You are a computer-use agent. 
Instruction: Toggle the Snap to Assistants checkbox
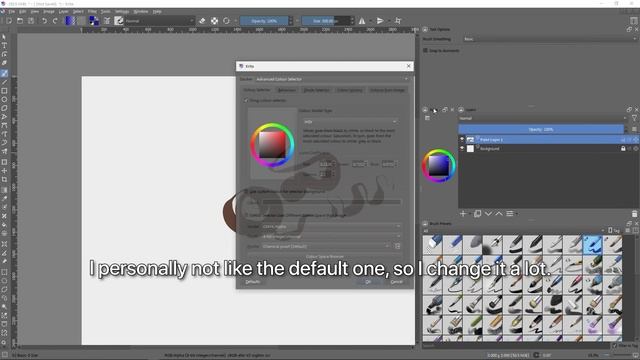(x=425, y=50)
